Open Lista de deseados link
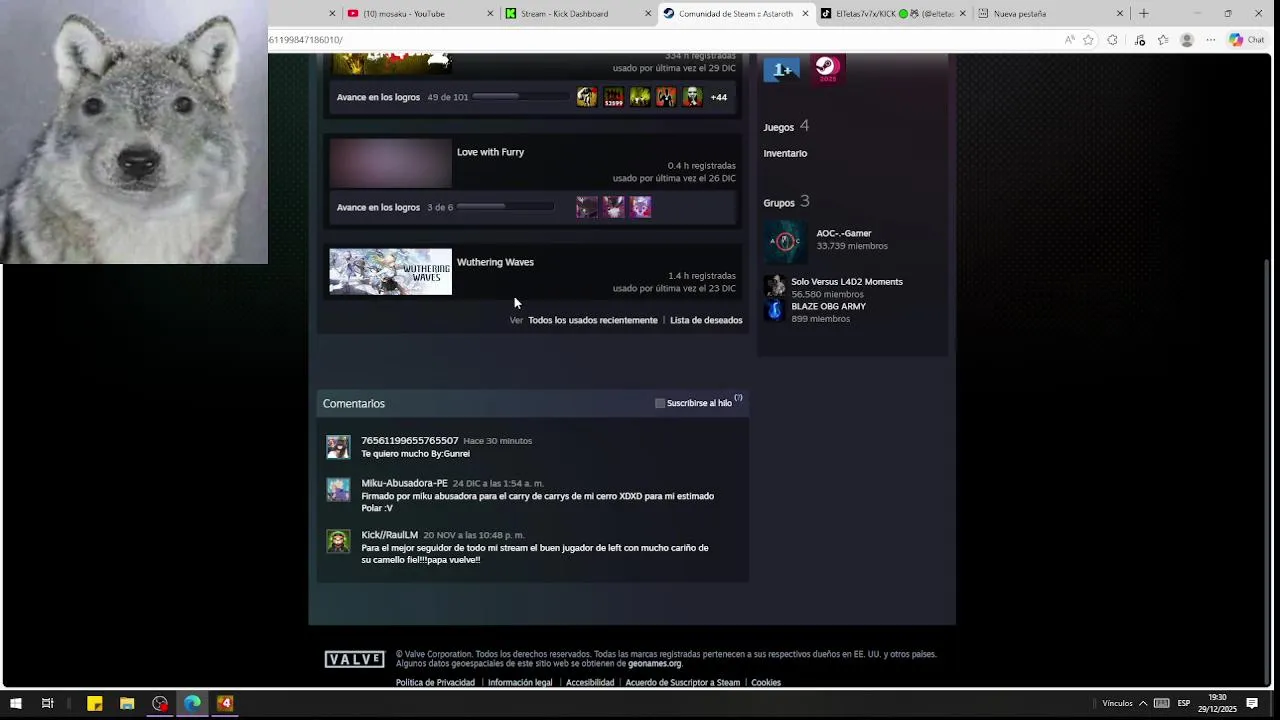Viewport: 1280px width, 720px height. (706, 320)
